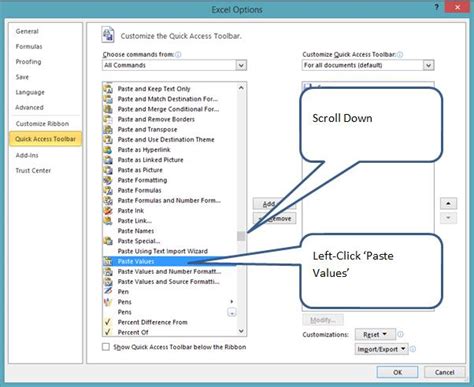Click the Paste and Use Destination Theme icon

[x=108, y=140]
